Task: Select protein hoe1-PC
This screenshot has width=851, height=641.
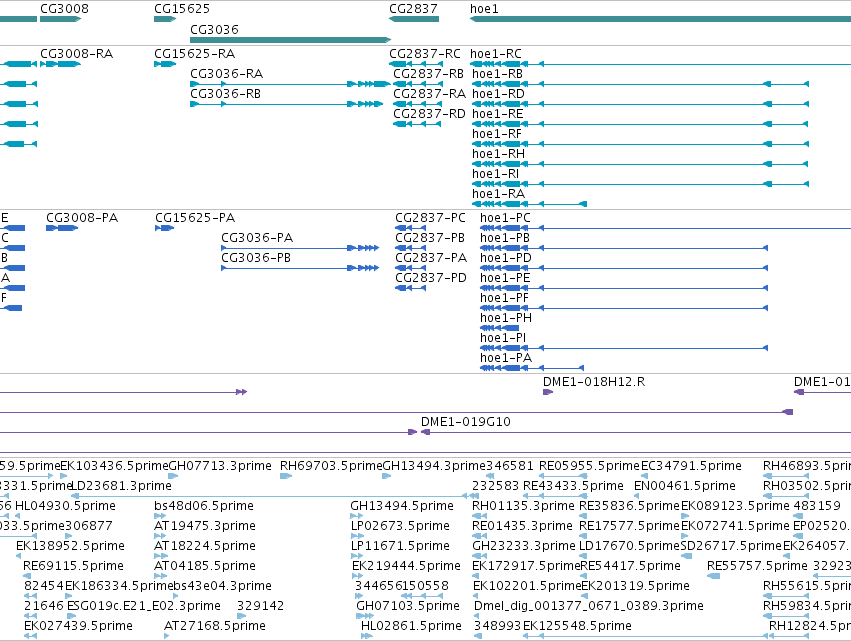Action: click(x=505, y=218)
